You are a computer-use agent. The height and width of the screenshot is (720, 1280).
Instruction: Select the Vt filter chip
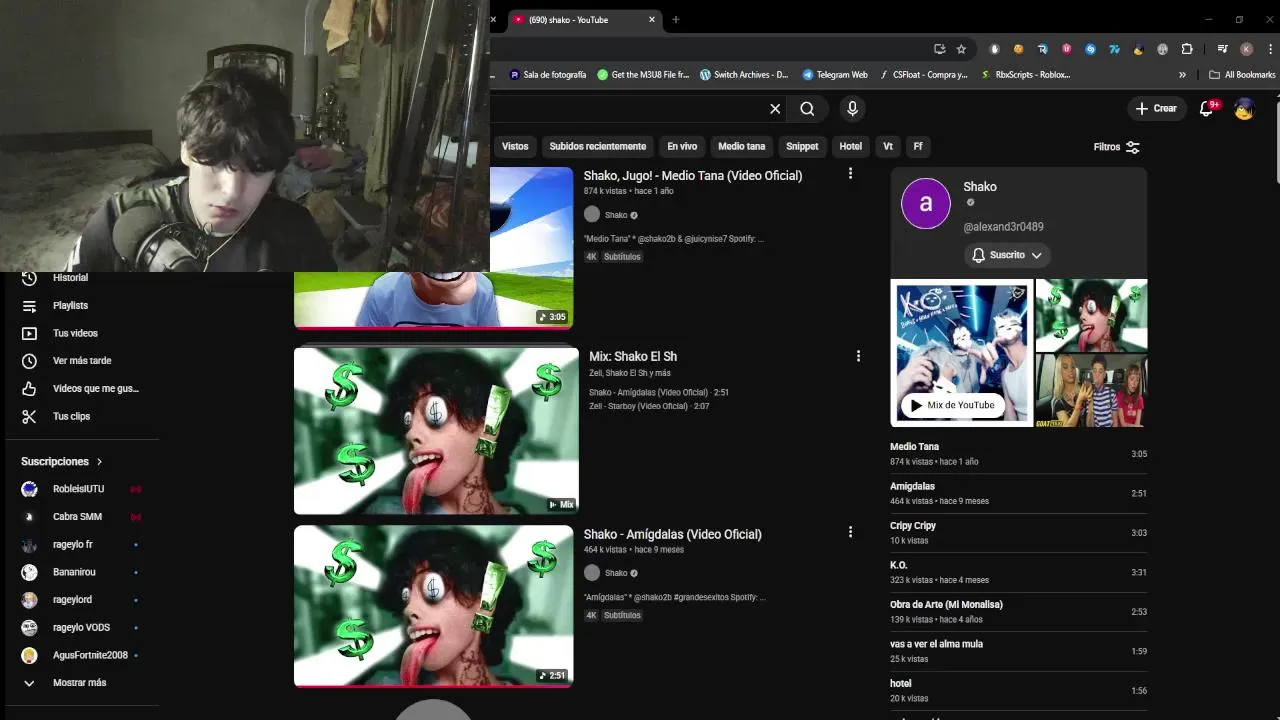point(888,147)
